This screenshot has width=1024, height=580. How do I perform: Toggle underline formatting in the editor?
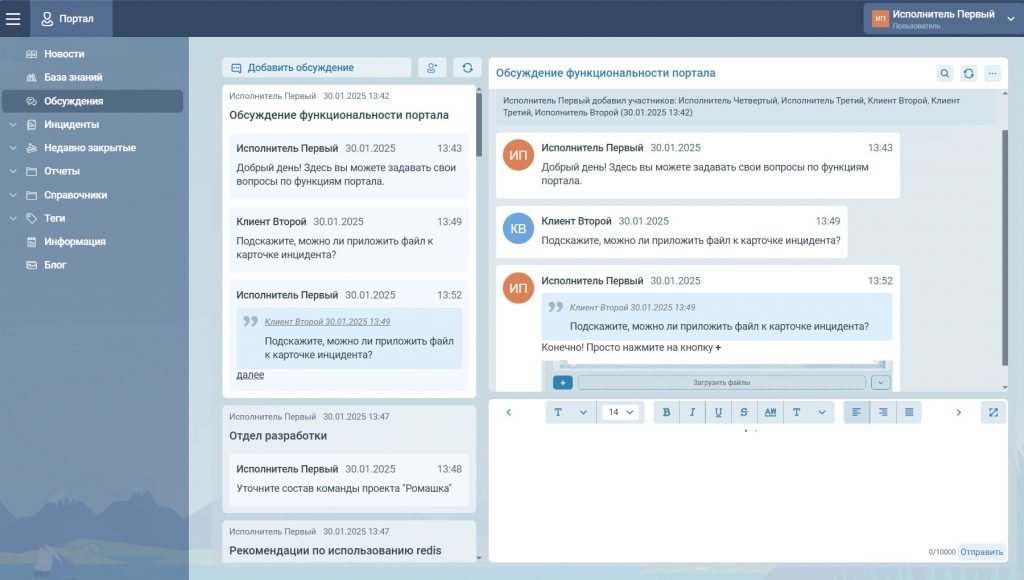(x=718, y=412)
